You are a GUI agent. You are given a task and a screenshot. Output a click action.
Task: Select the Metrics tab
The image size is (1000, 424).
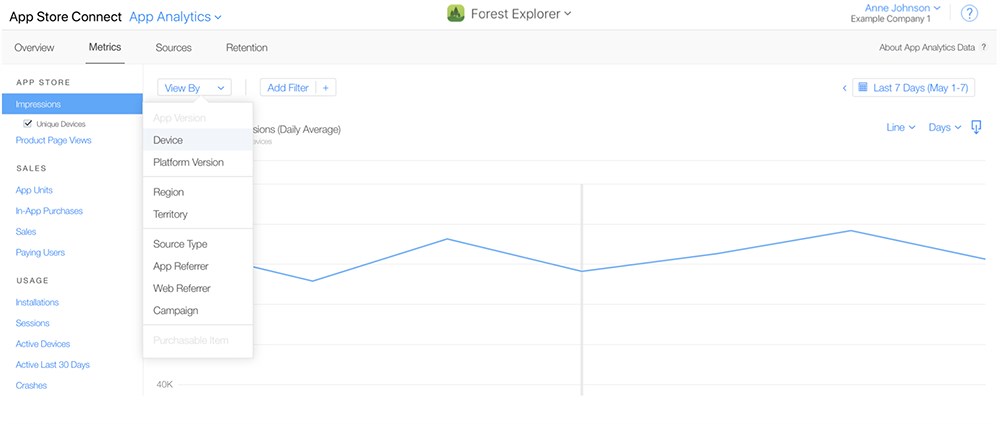(105, 47)
